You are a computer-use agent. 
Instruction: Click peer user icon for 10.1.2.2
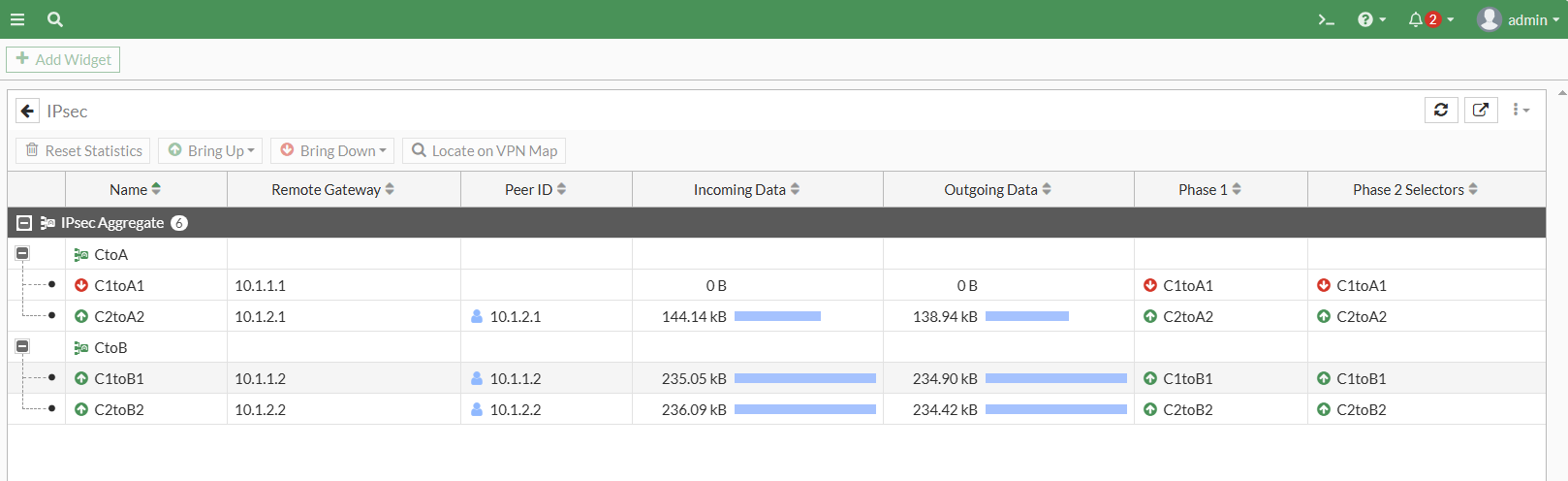(x=477, y=409)
